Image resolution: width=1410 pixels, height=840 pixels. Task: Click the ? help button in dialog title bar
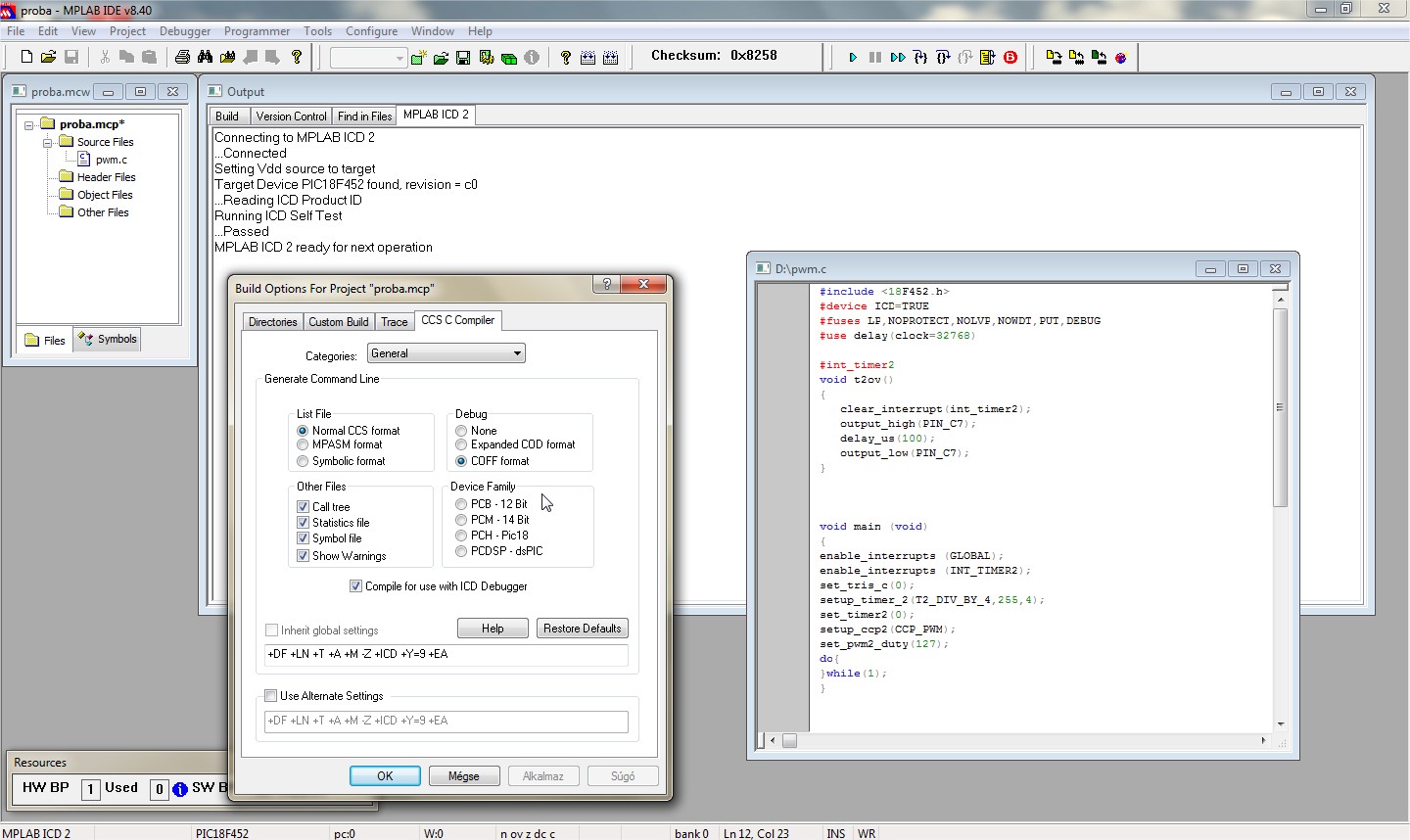tap(607, 284)
